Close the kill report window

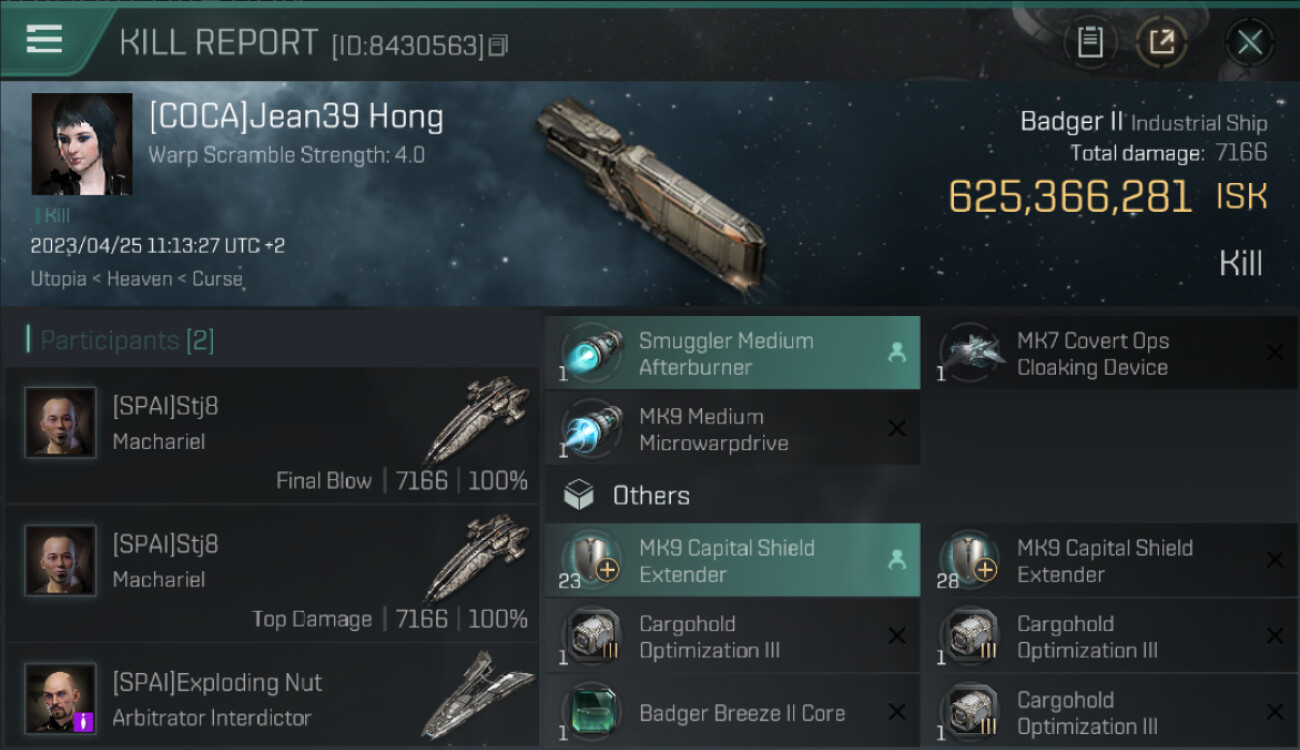click(1249, 42)
